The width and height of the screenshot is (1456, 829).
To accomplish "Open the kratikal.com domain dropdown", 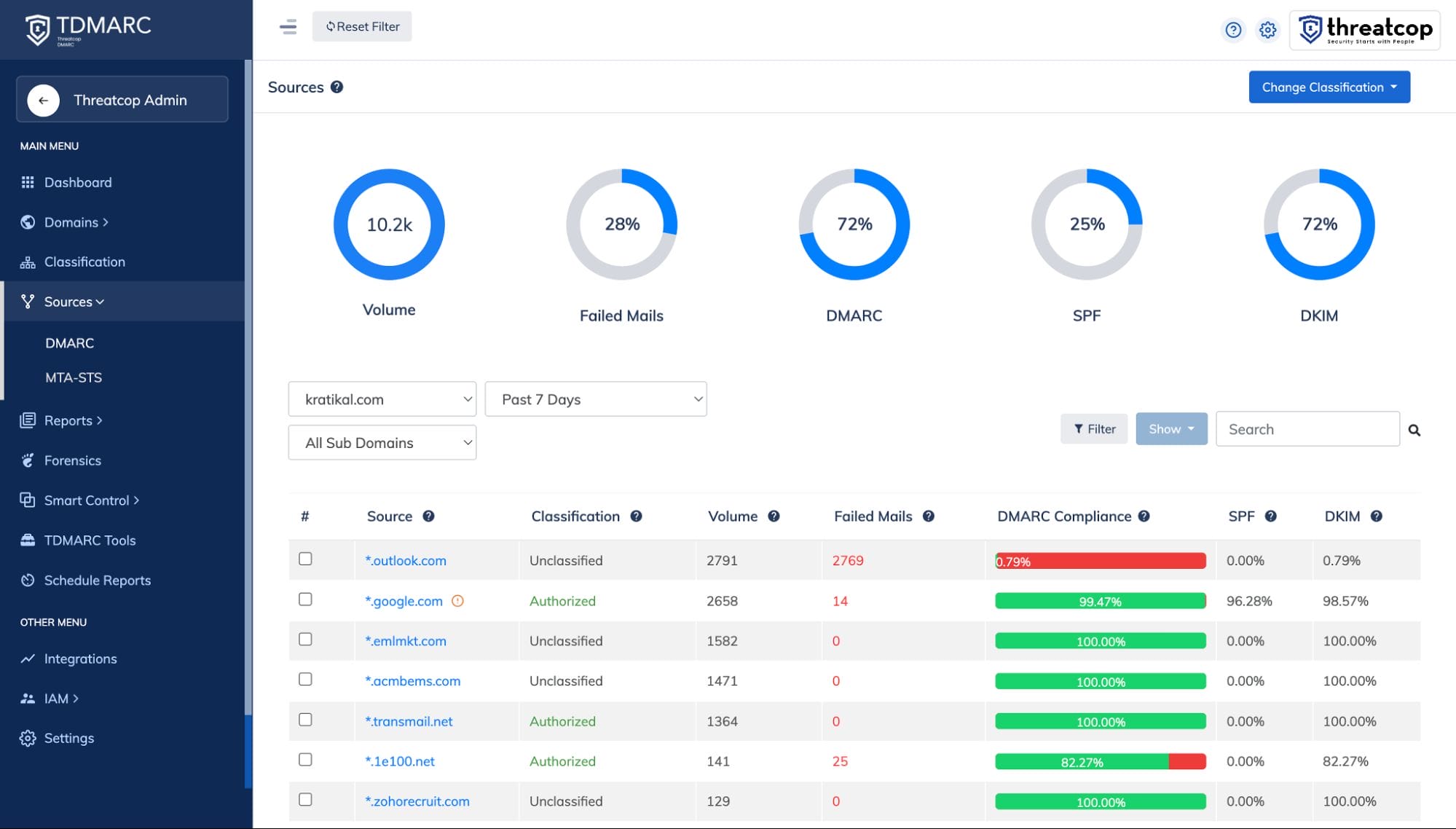I will pos(382,399).
